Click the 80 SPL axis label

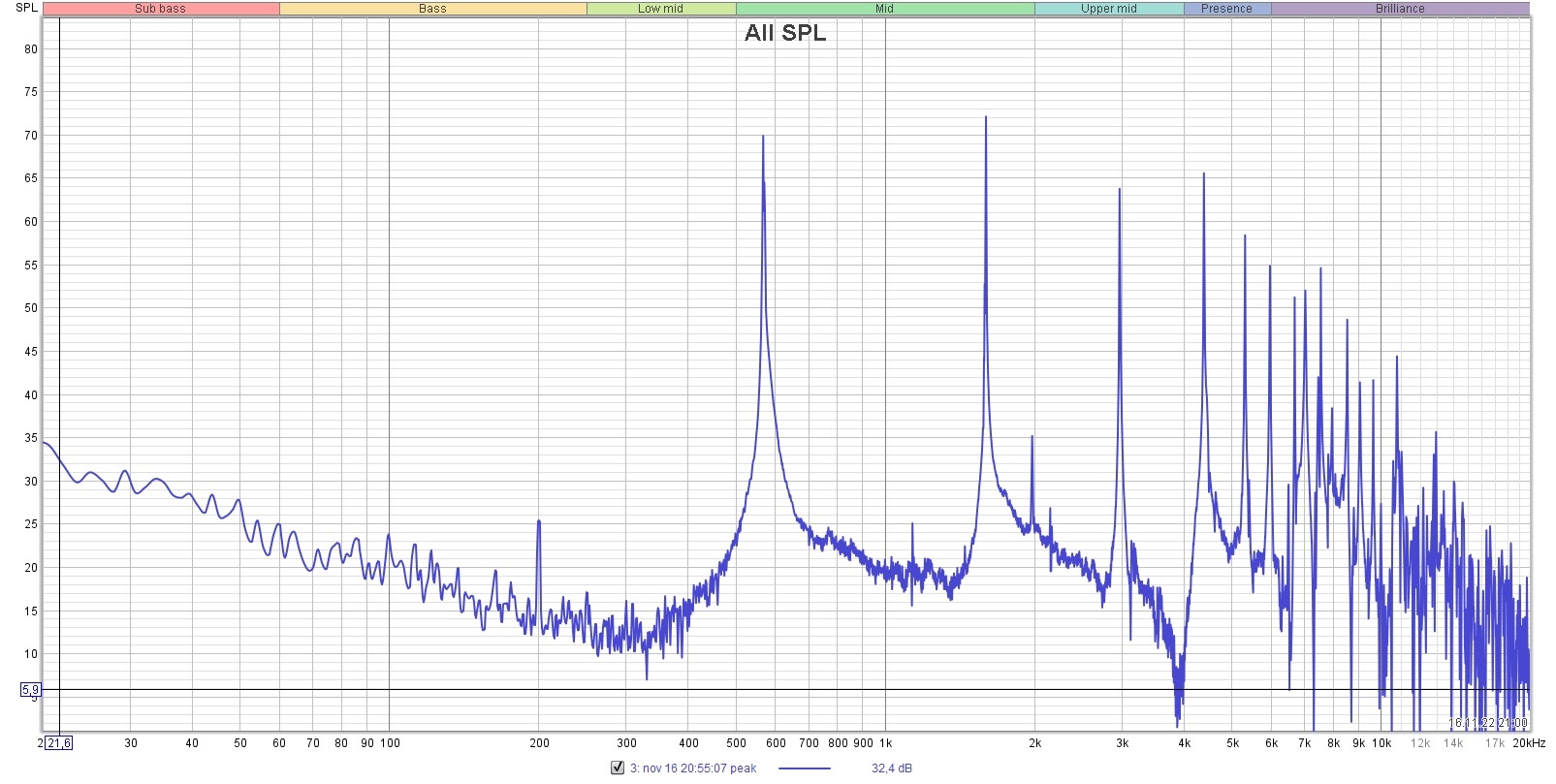(x=31, y=49)
